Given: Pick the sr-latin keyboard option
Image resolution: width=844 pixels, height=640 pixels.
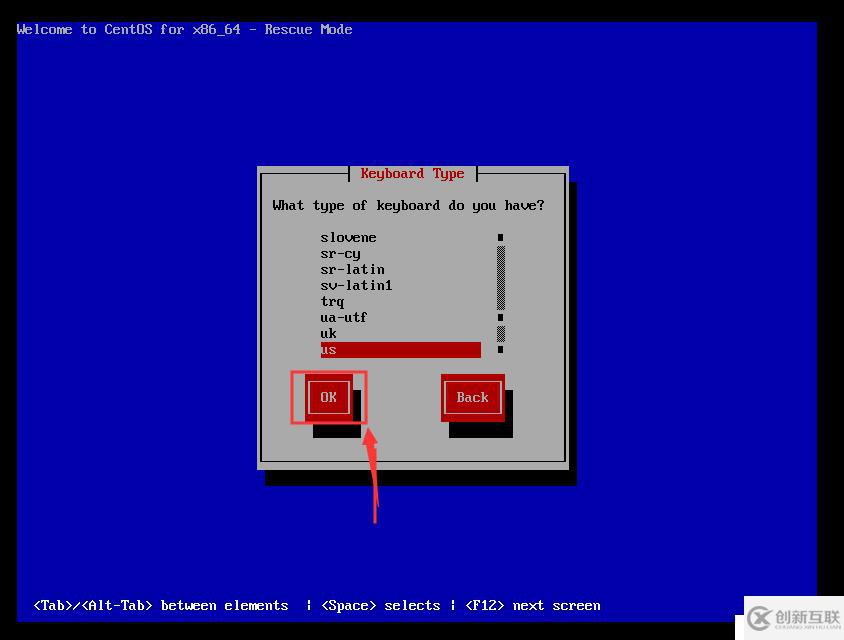Looking at the screenshot, I should click(x=353, y=269).
